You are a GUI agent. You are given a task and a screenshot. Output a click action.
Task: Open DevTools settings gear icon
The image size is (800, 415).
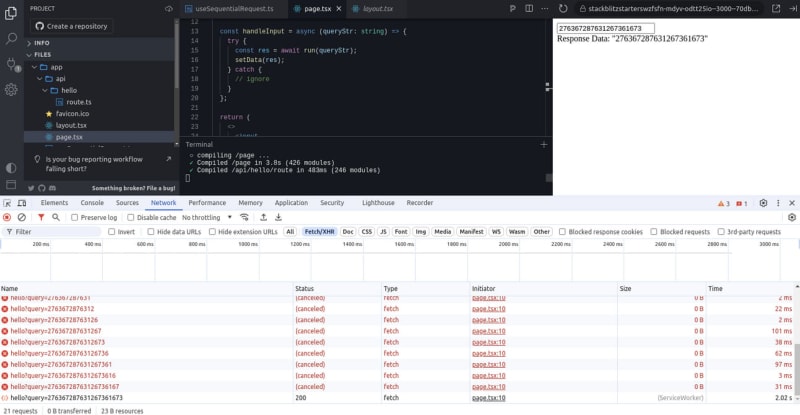coord(763,203)
